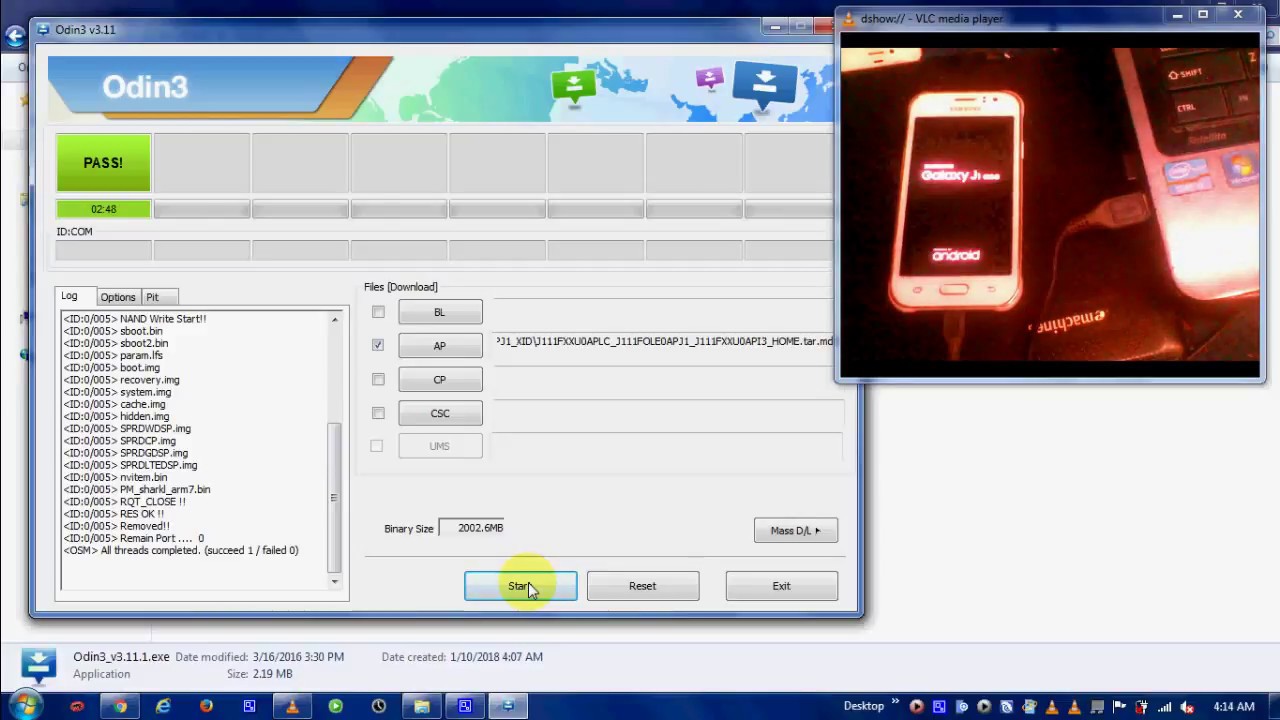Expand the Desktop toolbar chevron on the taskbar
1280x720 pixels.
[x=896, y=703]
